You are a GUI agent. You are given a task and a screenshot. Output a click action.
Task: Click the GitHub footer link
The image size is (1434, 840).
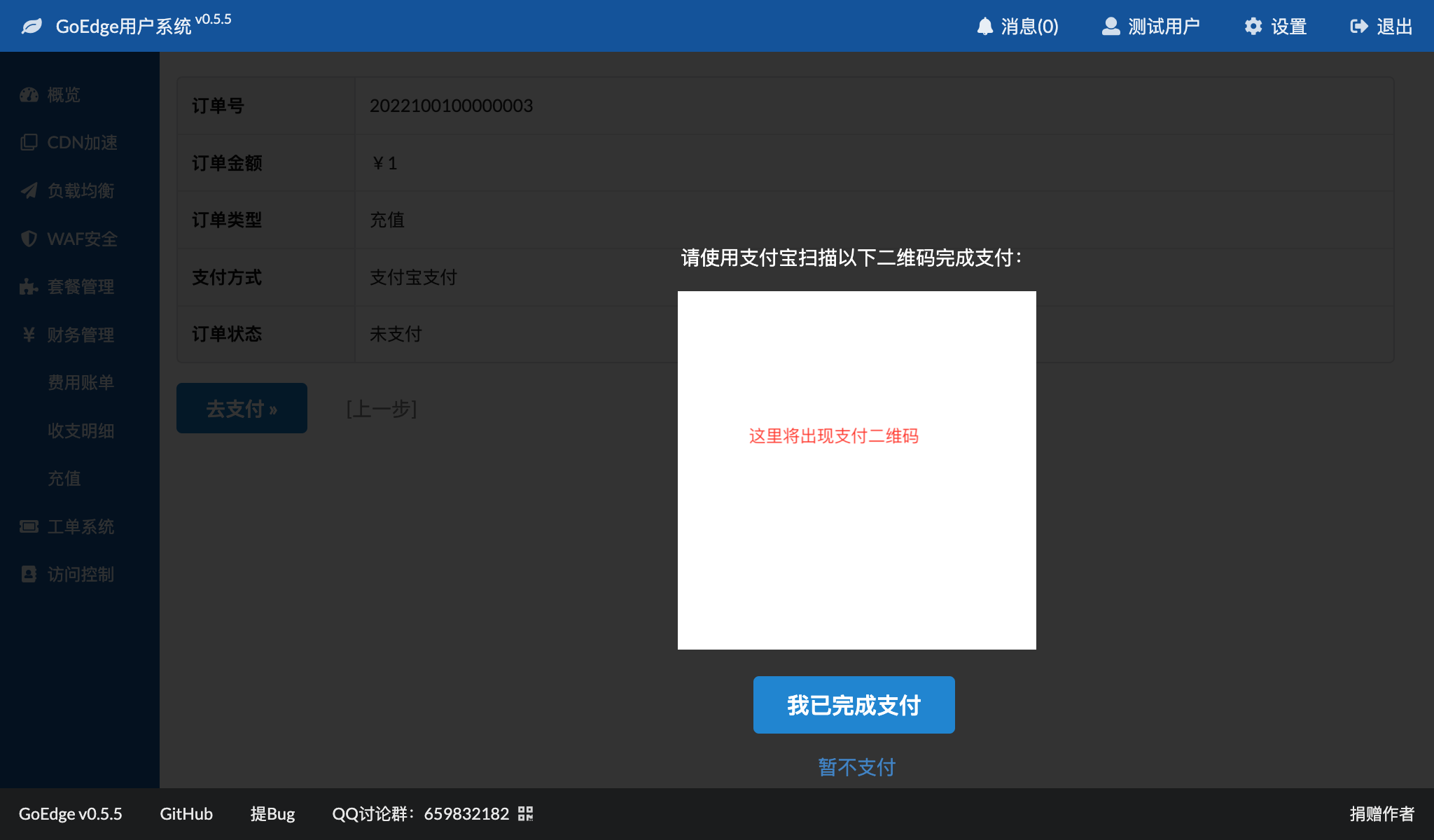(x=186, y=813)
